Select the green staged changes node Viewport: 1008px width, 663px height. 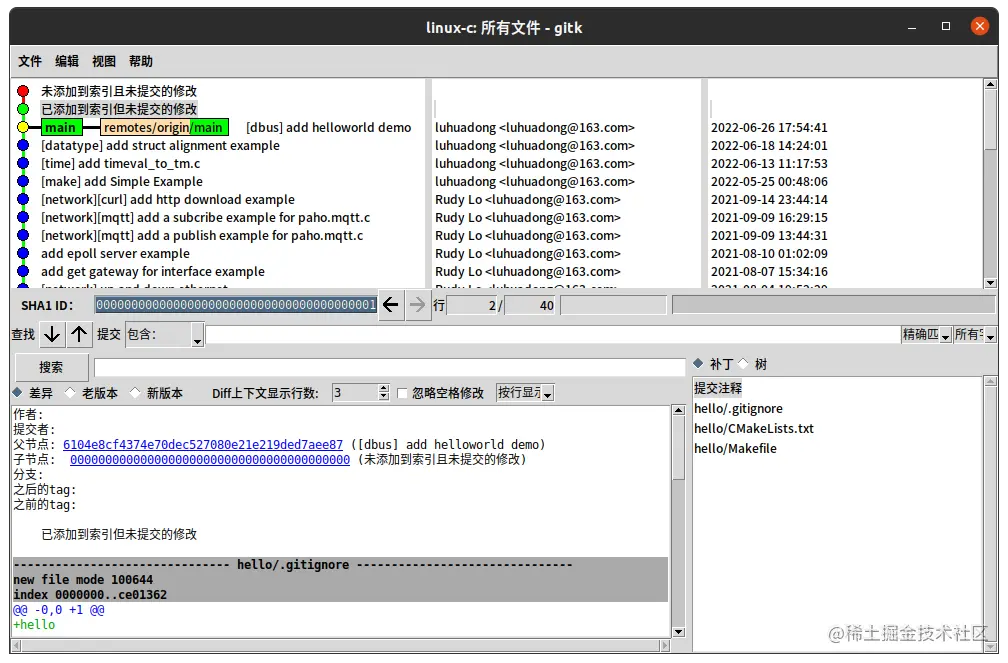(23, 109)
